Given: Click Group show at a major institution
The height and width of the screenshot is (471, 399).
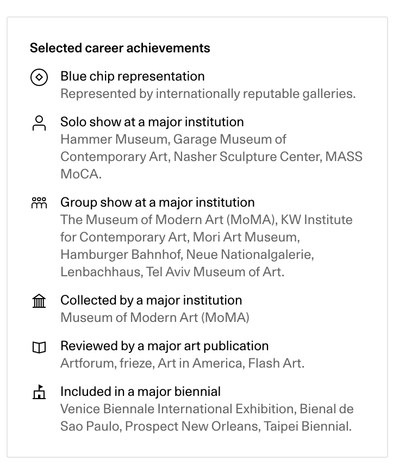Looking at the screenshot, I should pyautogui.click(x=157, y=202).
